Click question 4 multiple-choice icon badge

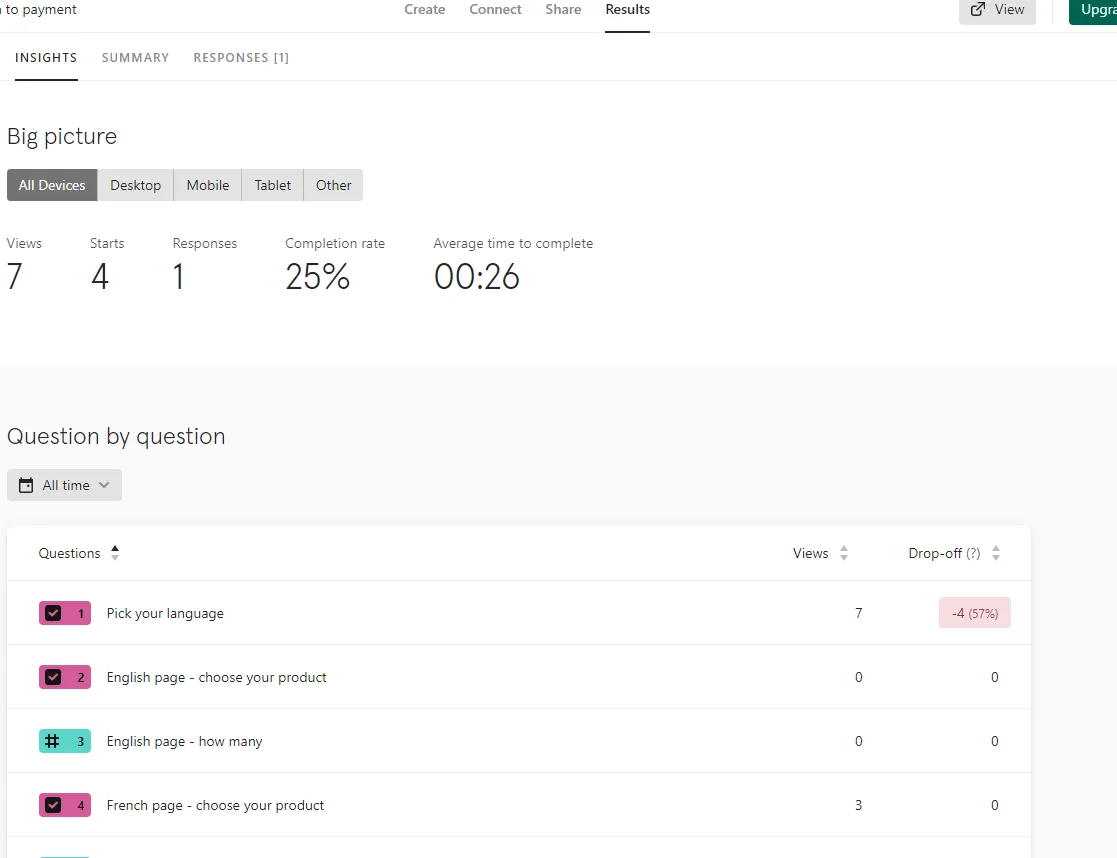65,805
